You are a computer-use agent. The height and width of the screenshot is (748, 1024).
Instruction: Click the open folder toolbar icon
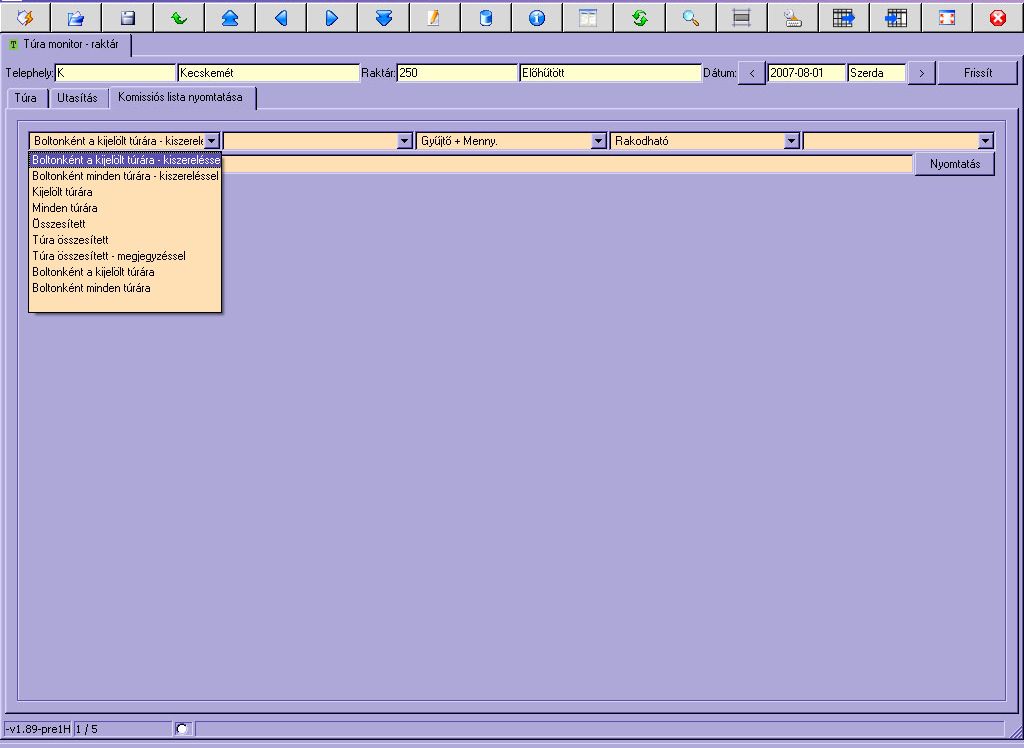tap(76, 17)
